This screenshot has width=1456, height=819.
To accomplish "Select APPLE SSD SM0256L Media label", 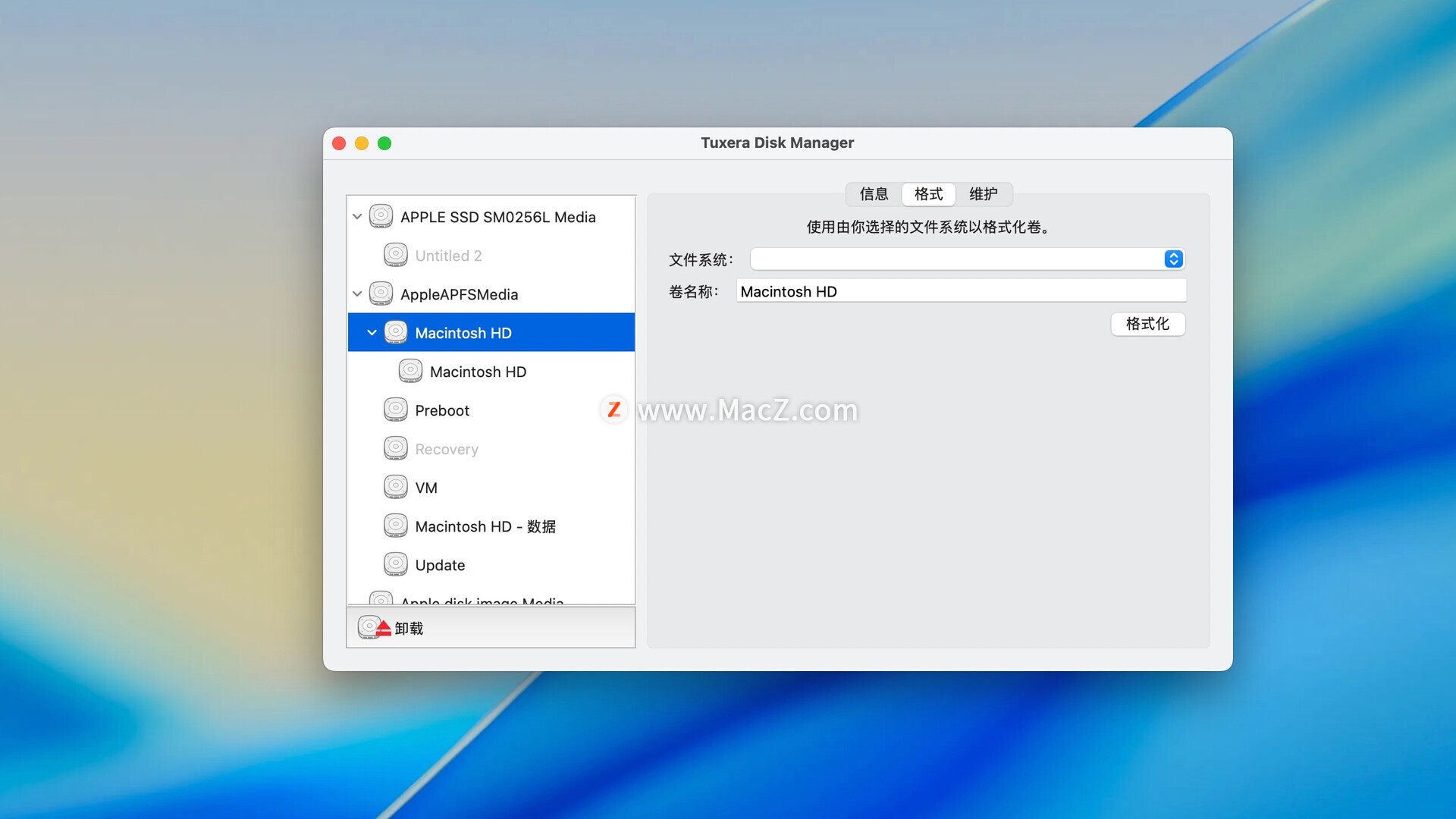I will click(x=497, y=217).
